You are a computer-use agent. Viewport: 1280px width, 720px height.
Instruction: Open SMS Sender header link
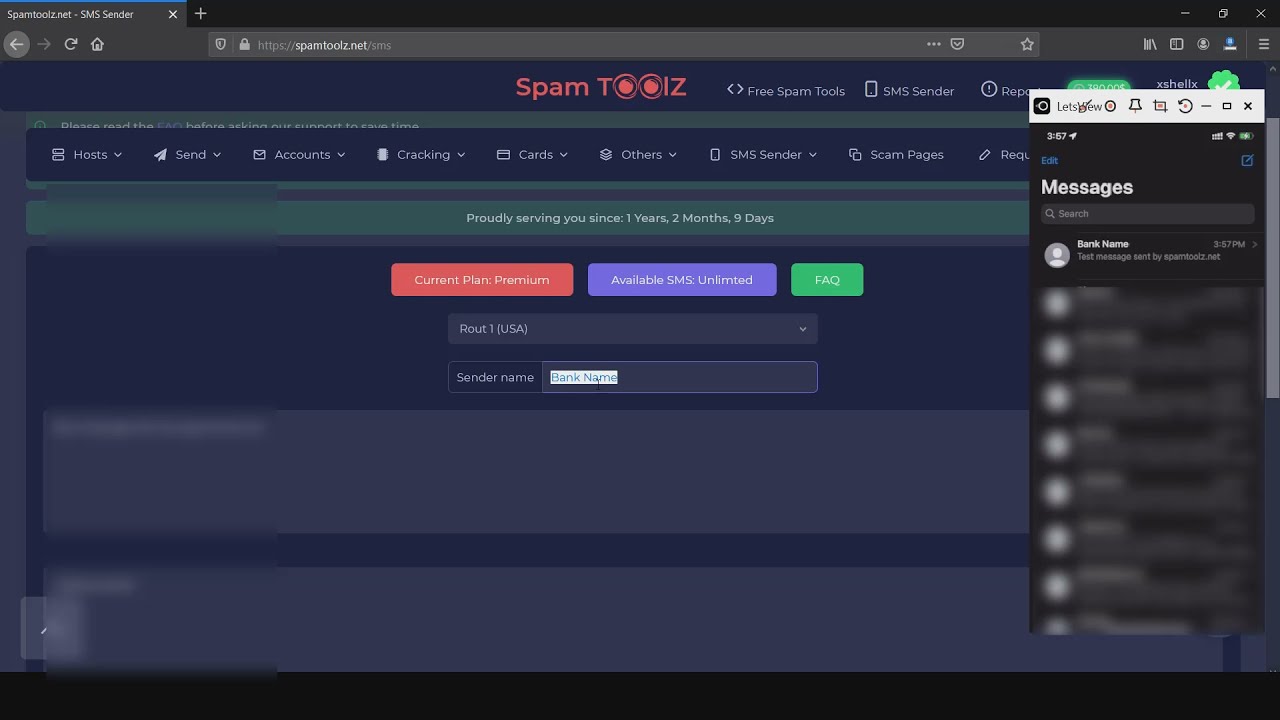pos(909,90)
